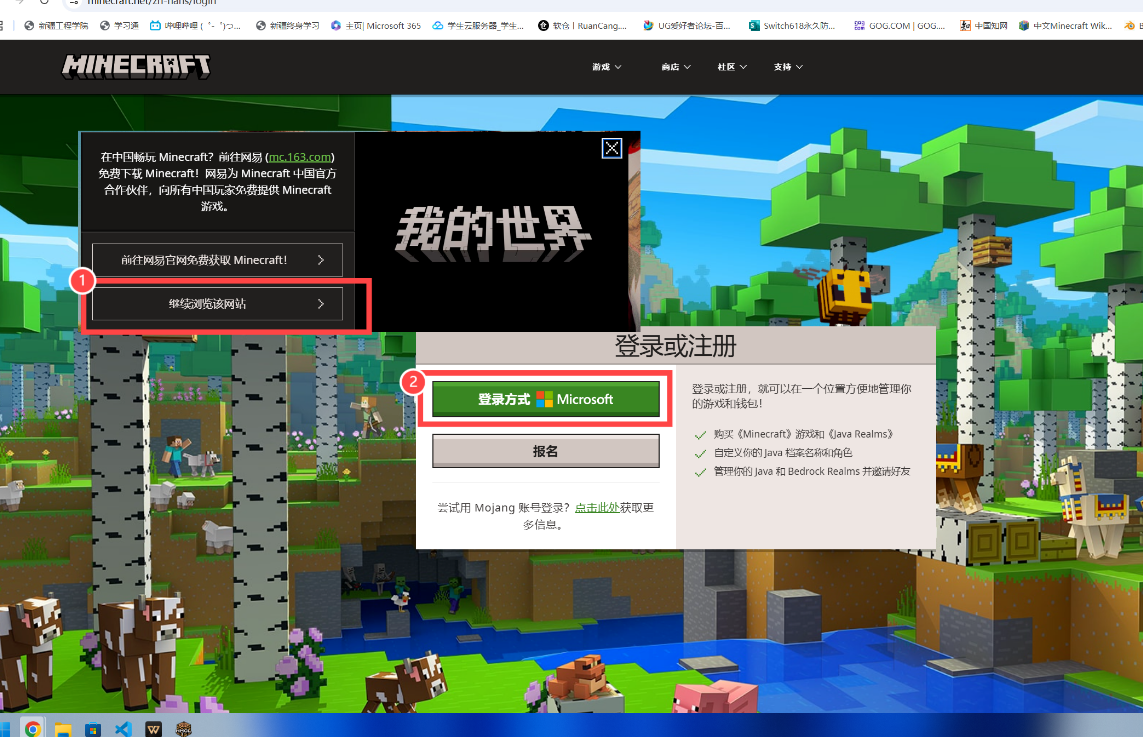The image size is (1143, 737).
Task: Click the 购买《Minecraft》游戏和《Java Realms》 line
Action: [x=803, y=434]
